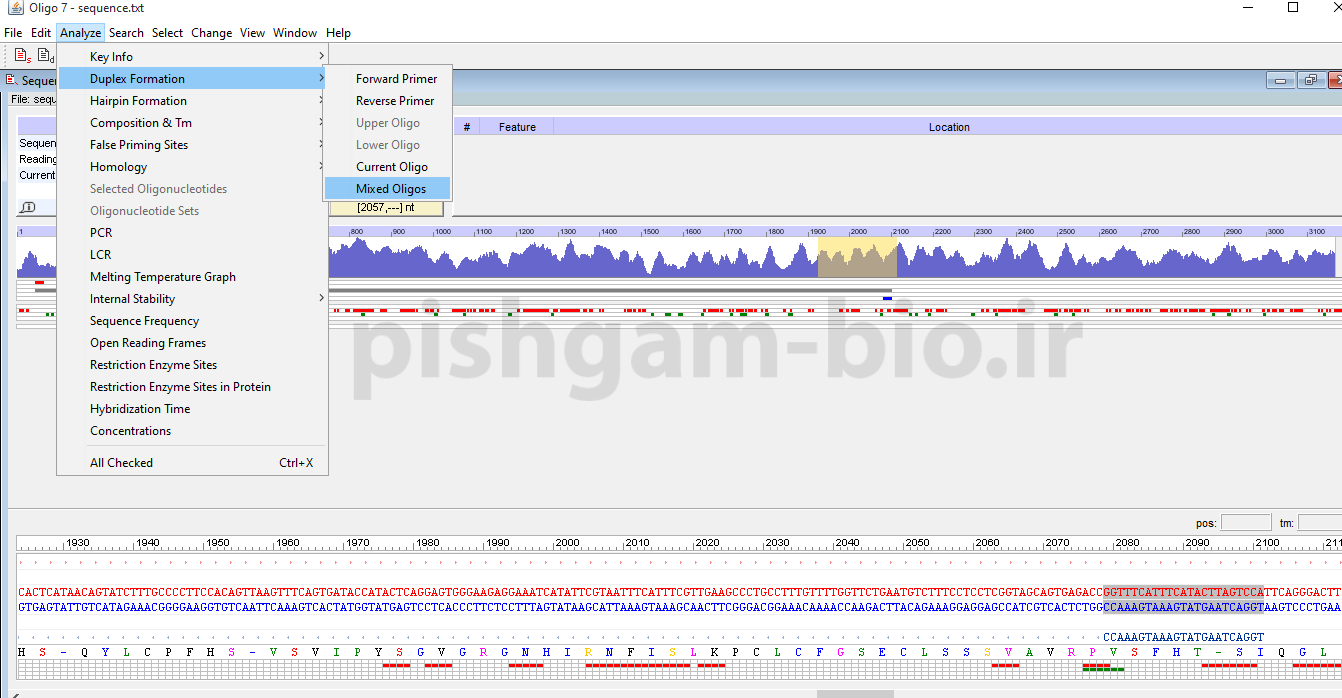Maximize the Oligo 7 application window
The height and width of the screenshot is (698, 1342).
pos(1292,8)
